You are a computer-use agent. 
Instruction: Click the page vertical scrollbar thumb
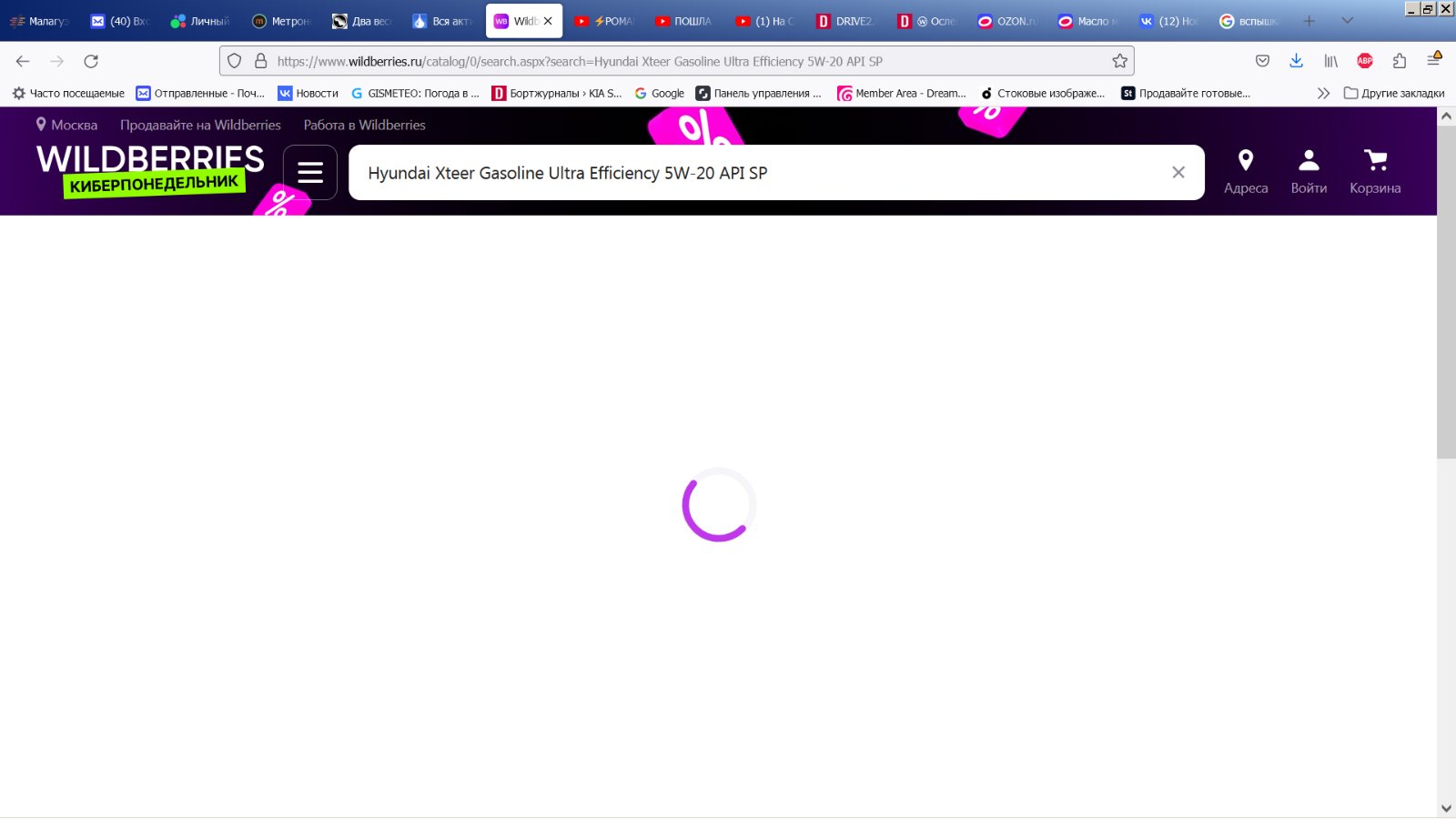click(x=1446, y=291)
